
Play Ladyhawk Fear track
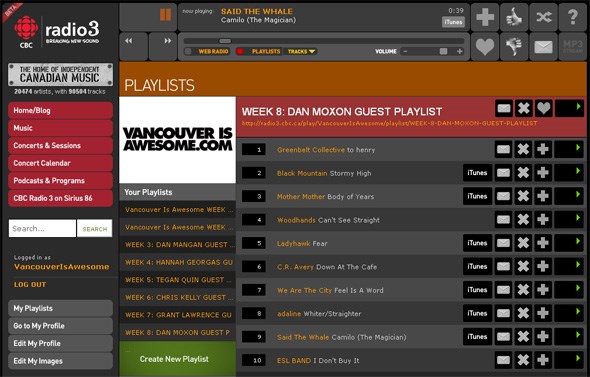tap(569, 243)
